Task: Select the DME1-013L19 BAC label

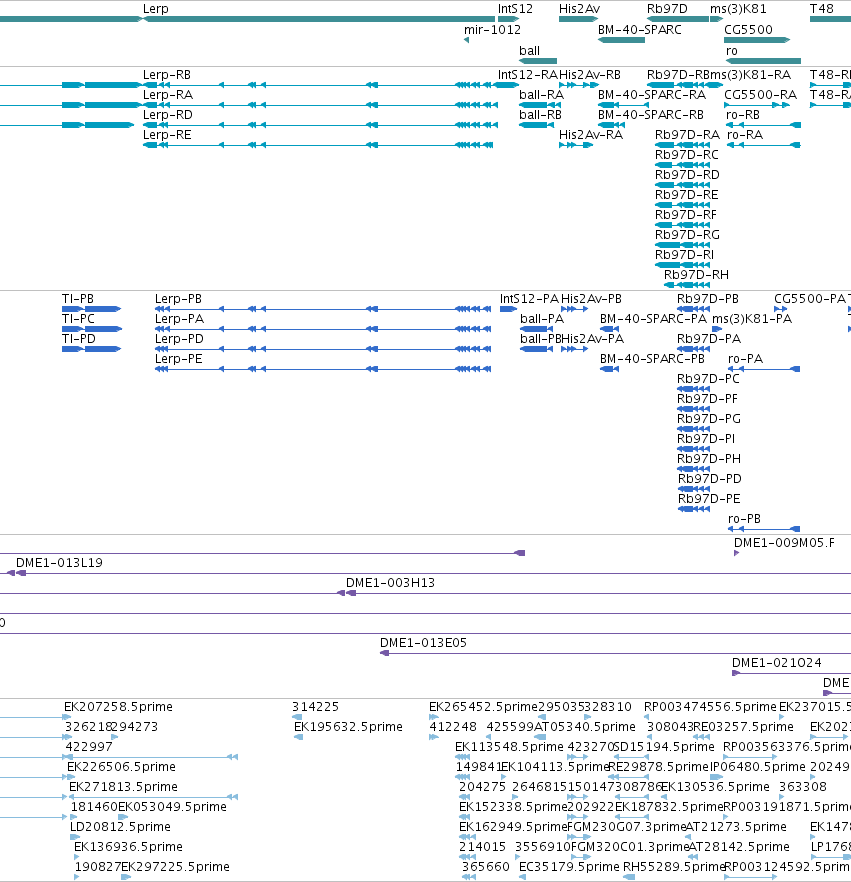Action: (59, 563)
